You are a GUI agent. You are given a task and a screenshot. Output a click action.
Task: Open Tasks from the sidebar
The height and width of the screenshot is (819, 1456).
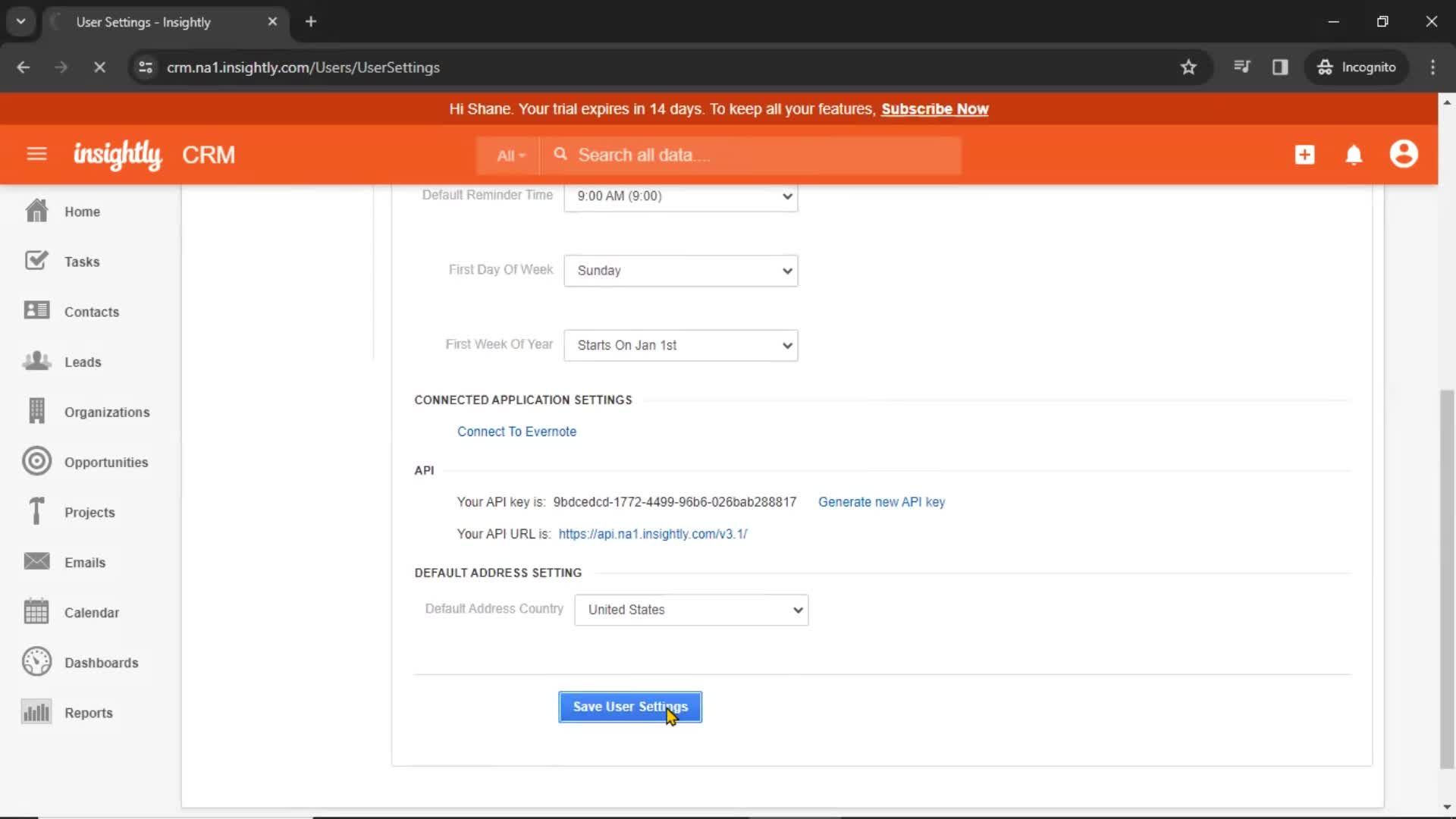82,262
